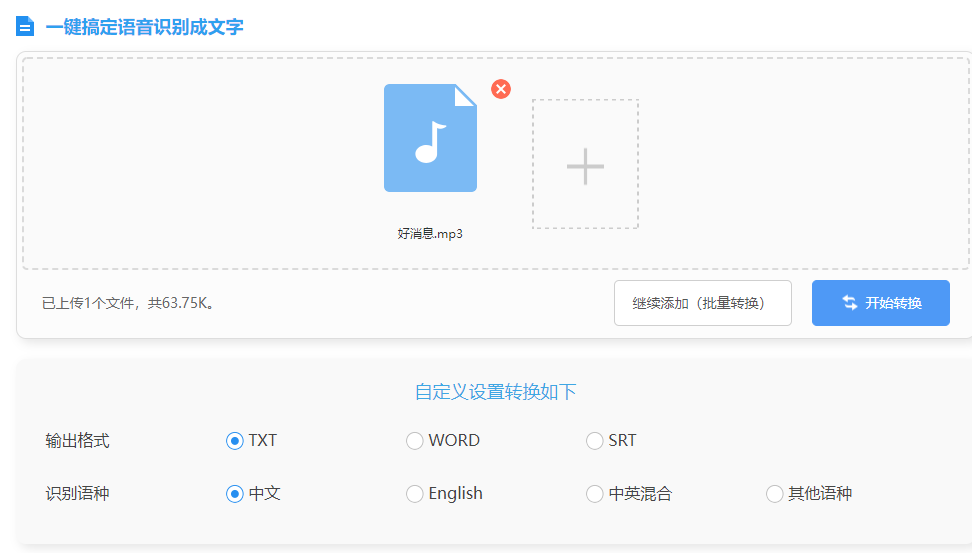Select 中文 as recognition language
The width and height of the screenshot is (972, 553).
235,494
